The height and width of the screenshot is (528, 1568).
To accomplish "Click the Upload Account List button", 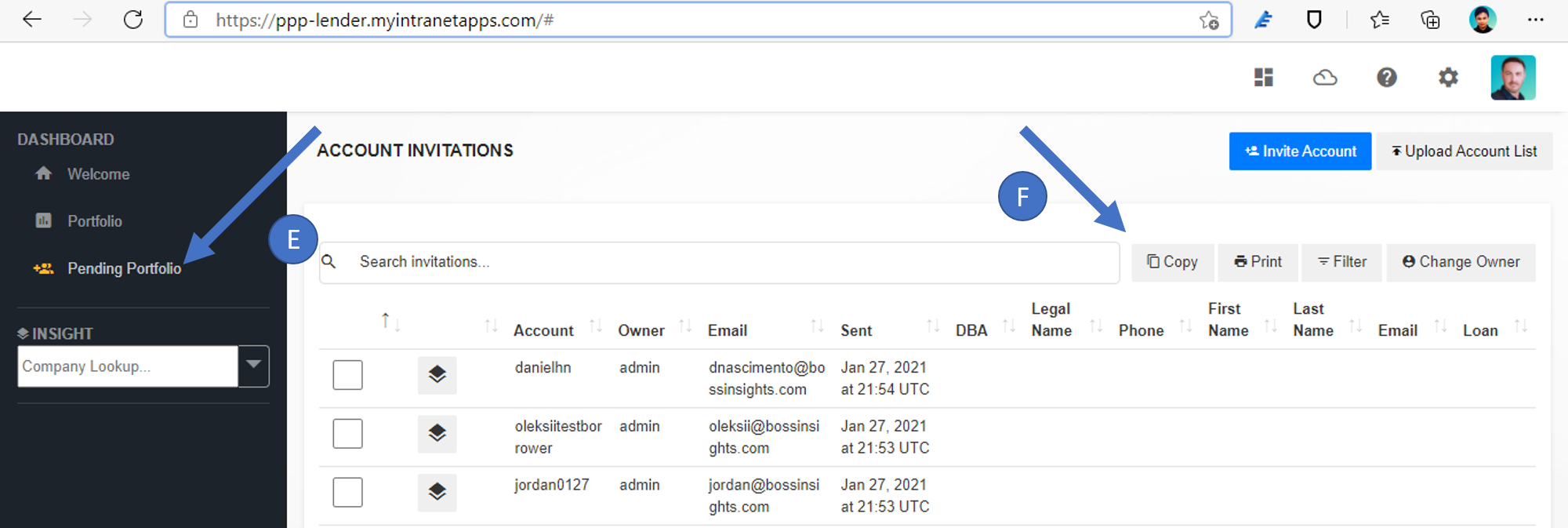I will click(1464, 151).
